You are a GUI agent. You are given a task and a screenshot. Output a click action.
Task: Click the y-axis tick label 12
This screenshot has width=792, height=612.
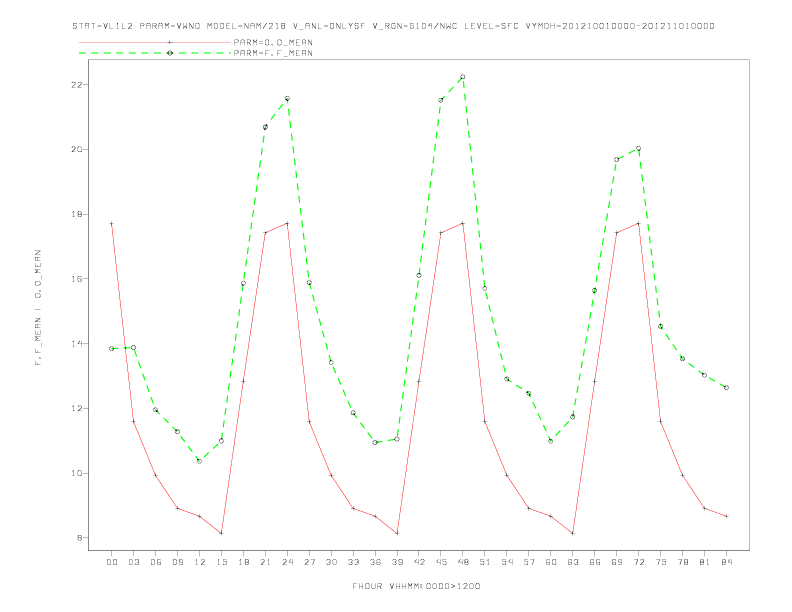(77, 409)
